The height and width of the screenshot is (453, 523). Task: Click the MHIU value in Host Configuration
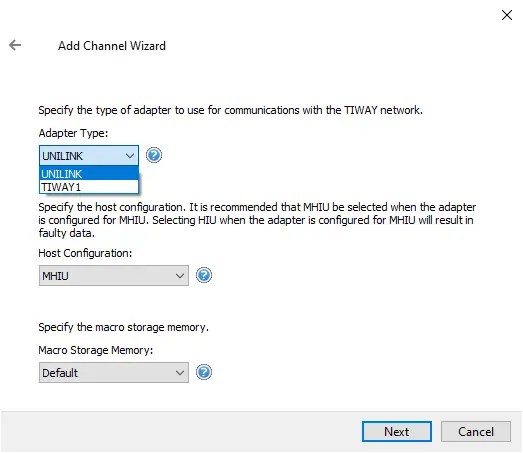click(x=55, y=276)
